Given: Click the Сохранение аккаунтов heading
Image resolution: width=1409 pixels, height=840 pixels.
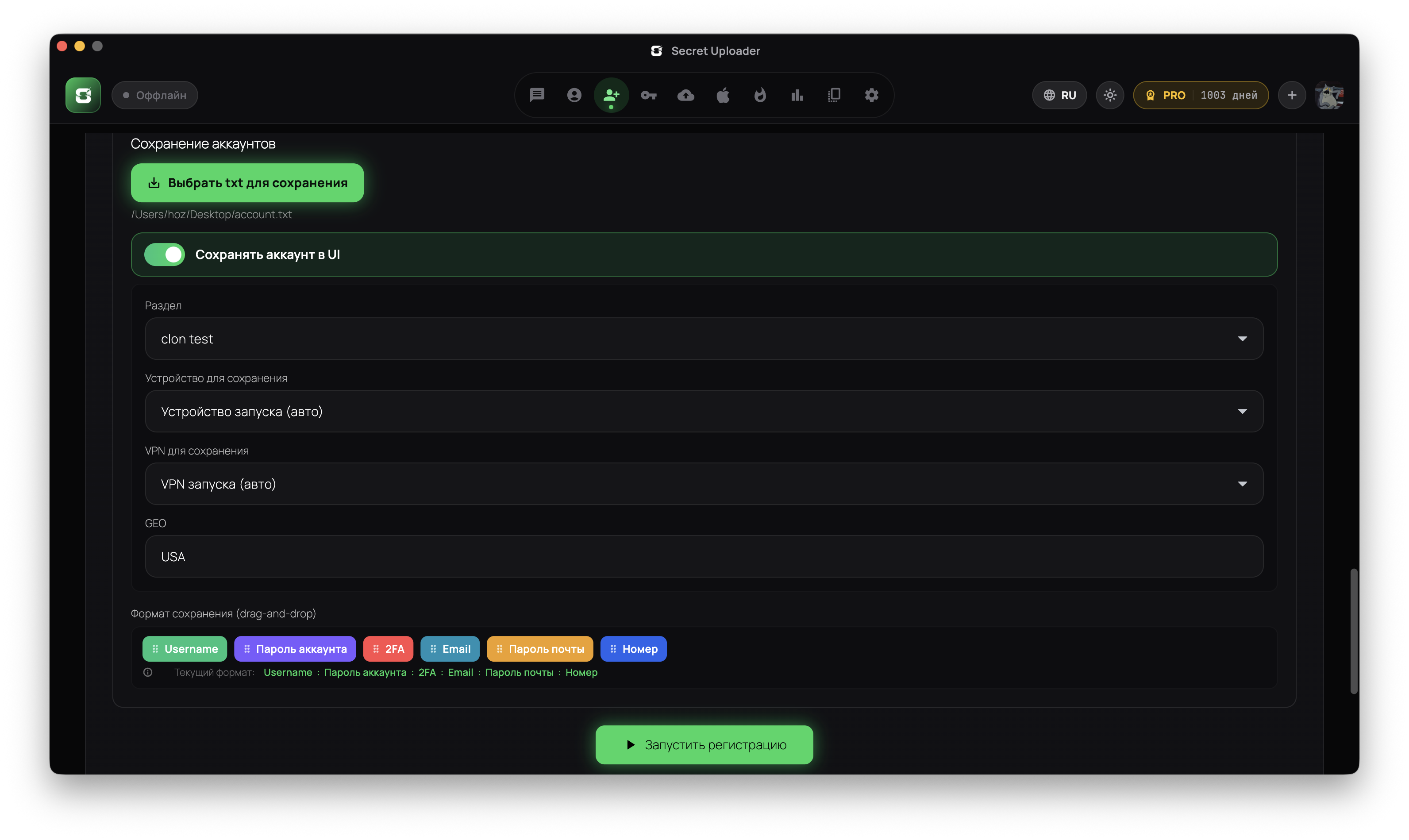Looking at the screenshot, I should pos(203,144).
